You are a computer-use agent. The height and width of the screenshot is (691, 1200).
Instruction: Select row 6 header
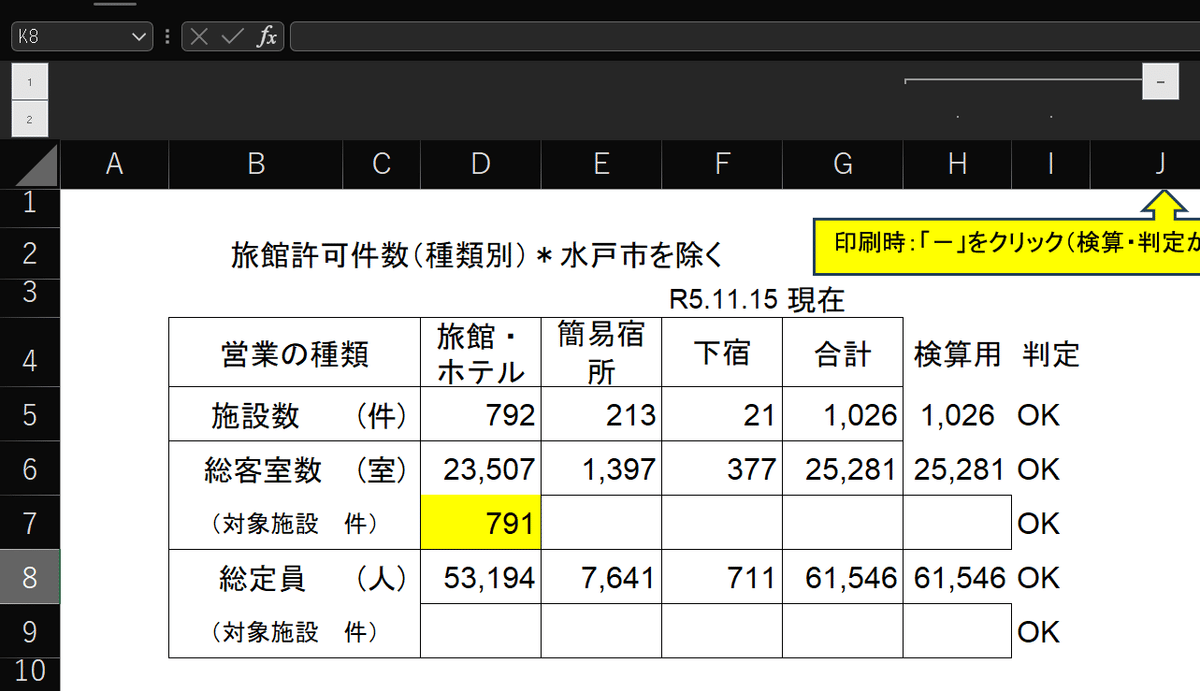coord(30,468)
